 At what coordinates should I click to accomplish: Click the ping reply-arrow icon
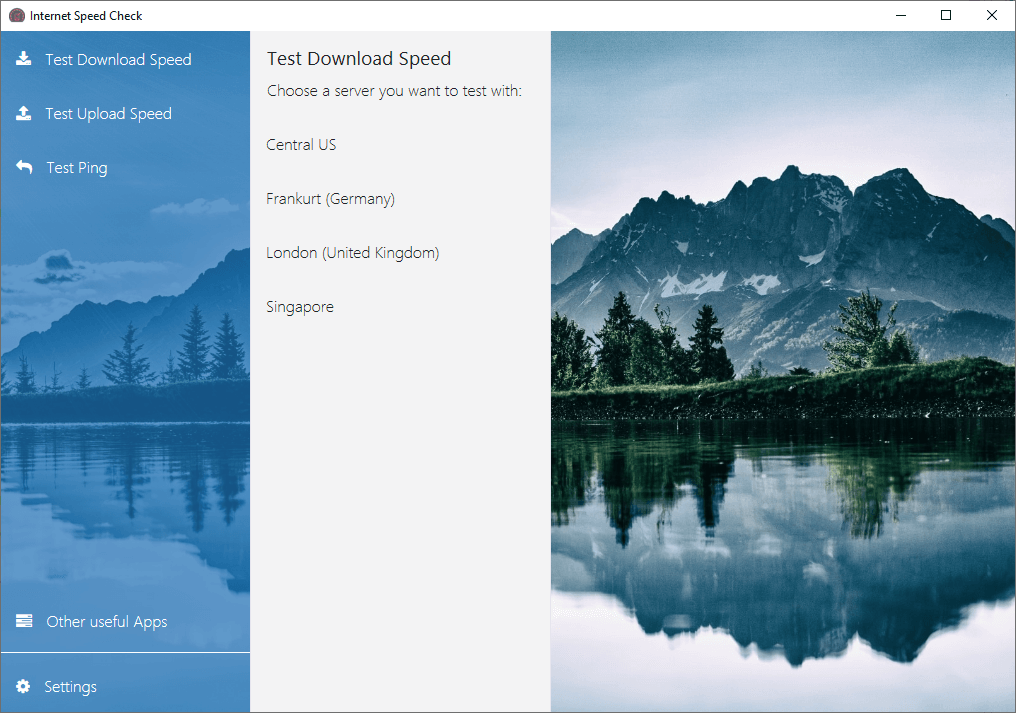[x=24, y=167]
